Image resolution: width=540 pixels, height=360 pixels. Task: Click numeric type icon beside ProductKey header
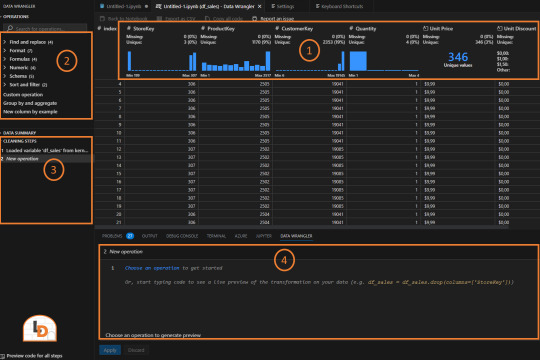click(203, 28)
